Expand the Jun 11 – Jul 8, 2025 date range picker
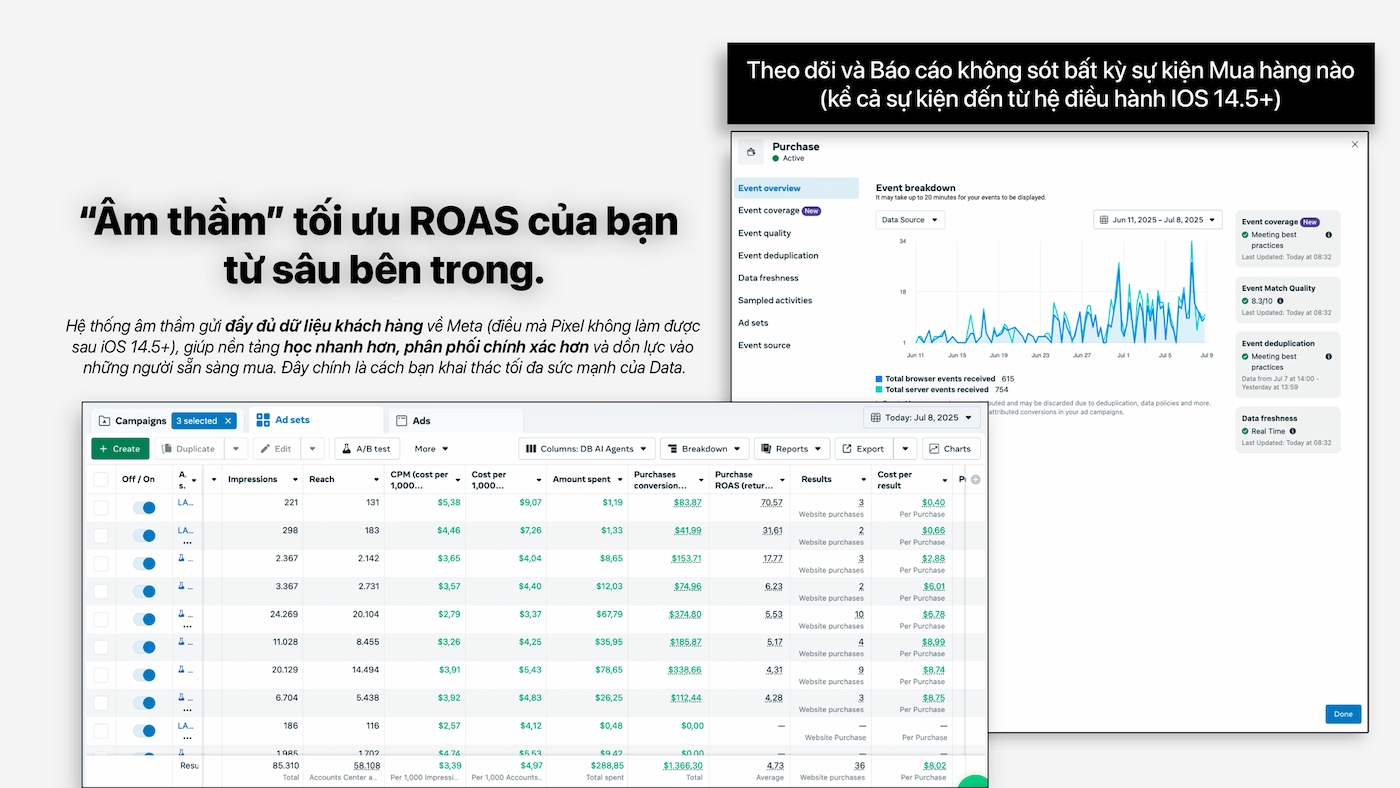This screenshot has width=1400, height=788. (1157, 220)
